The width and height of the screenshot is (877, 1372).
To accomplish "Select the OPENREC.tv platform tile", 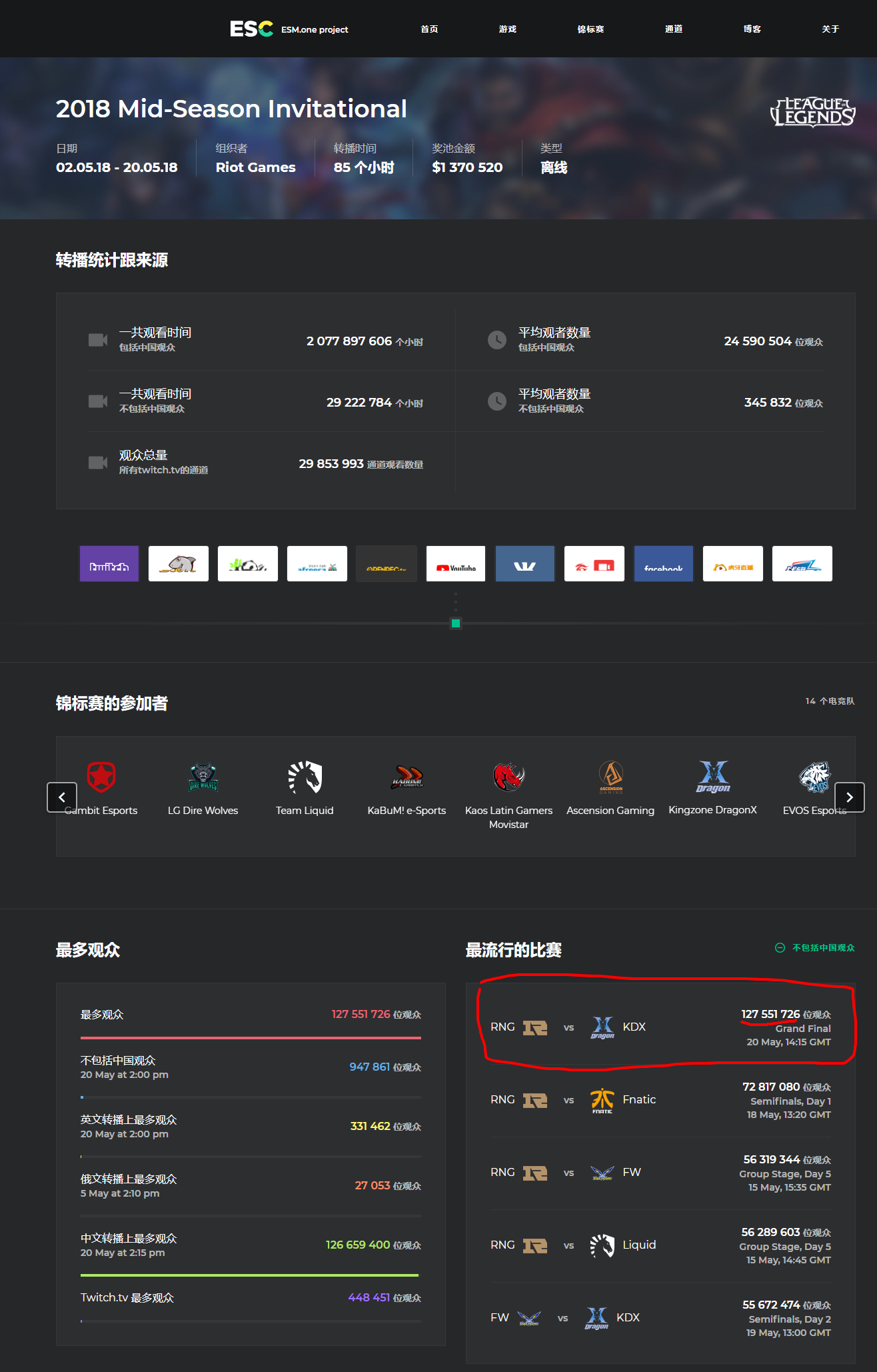I will point(387,564).
